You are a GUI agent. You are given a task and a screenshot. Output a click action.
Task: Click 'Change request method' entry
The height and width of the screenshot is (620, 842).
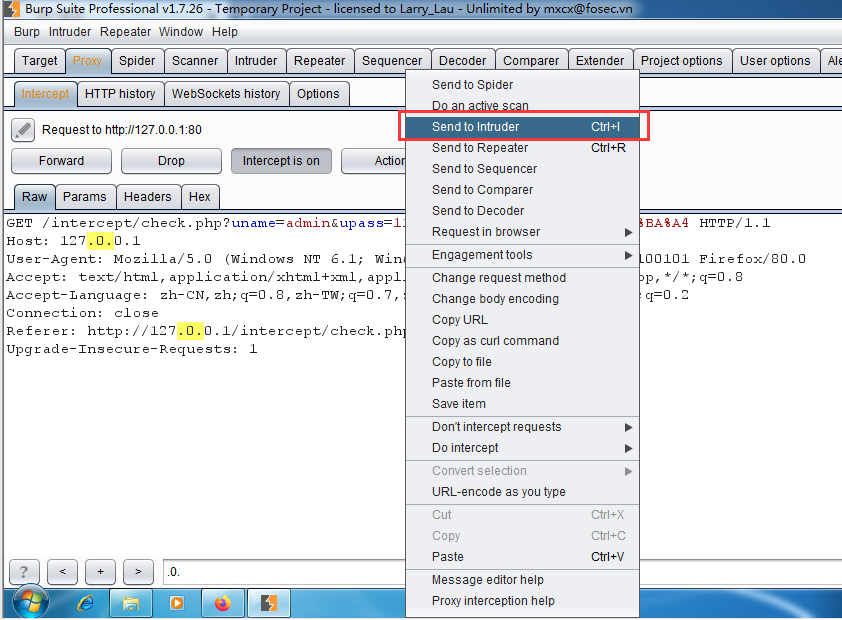tap(522, 278)
